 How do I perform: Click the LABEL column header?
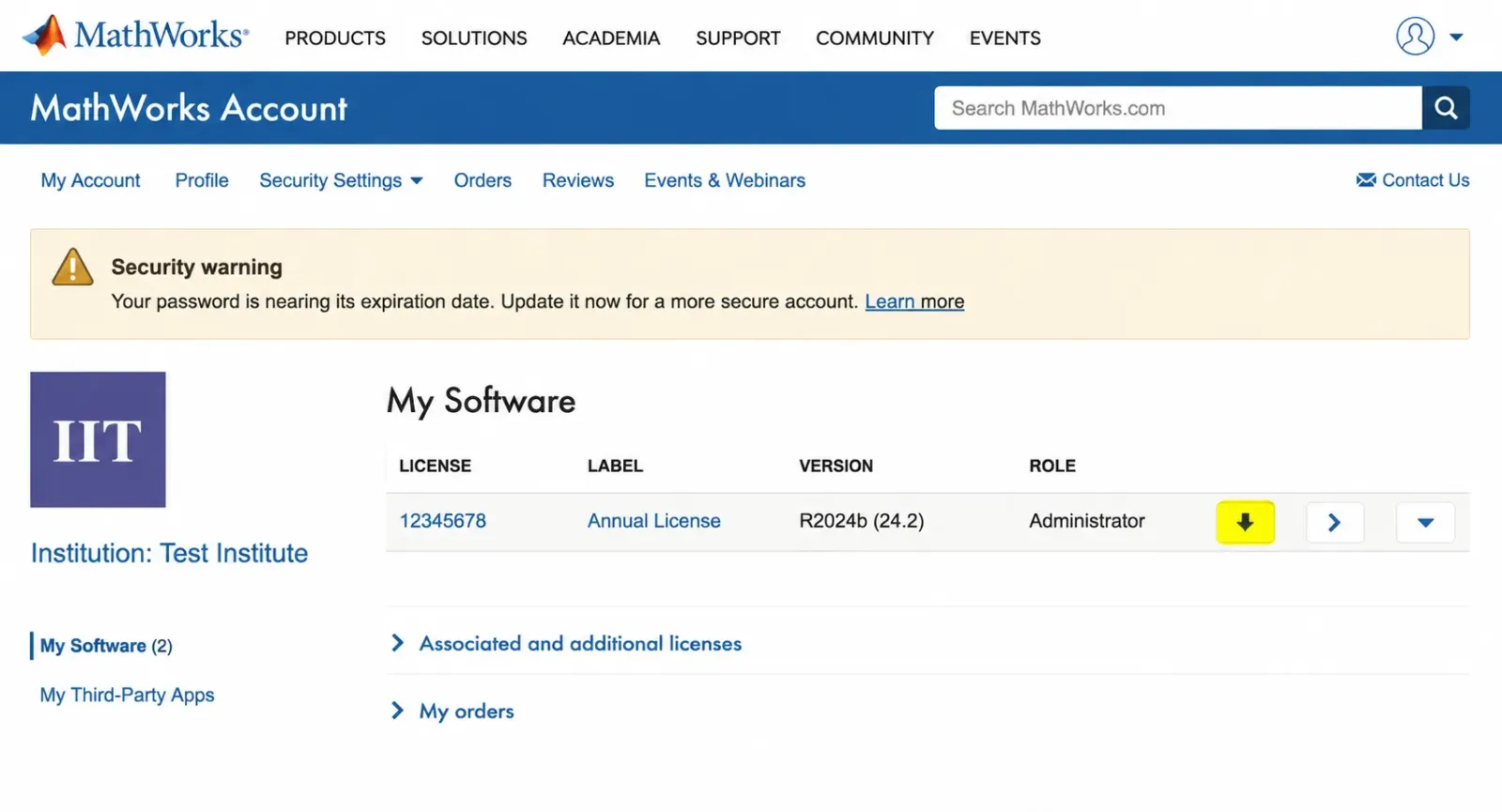tap(616, 466)
